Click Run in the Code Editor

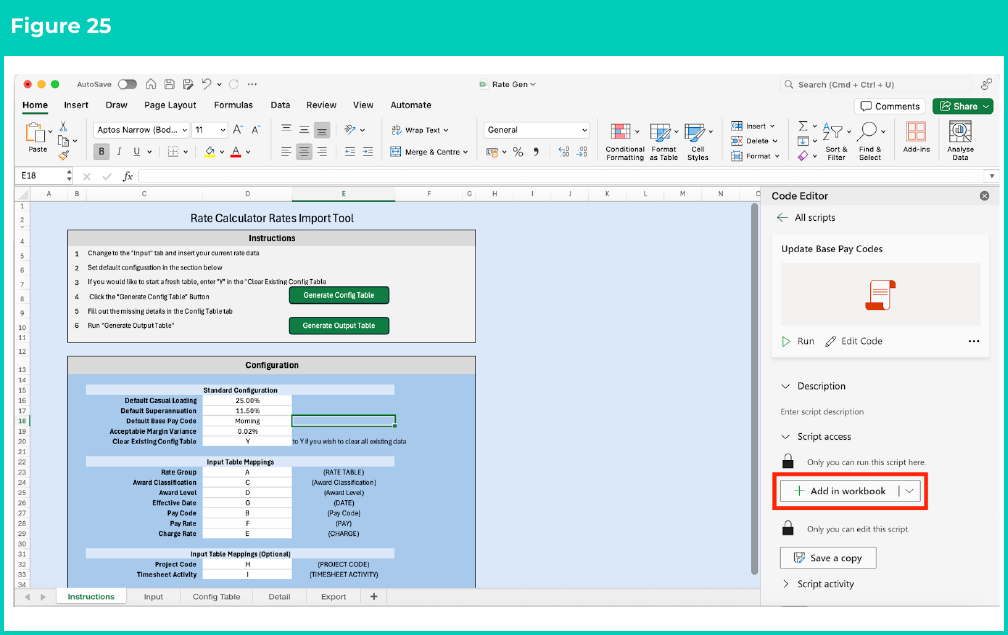(x=798, y=341)
